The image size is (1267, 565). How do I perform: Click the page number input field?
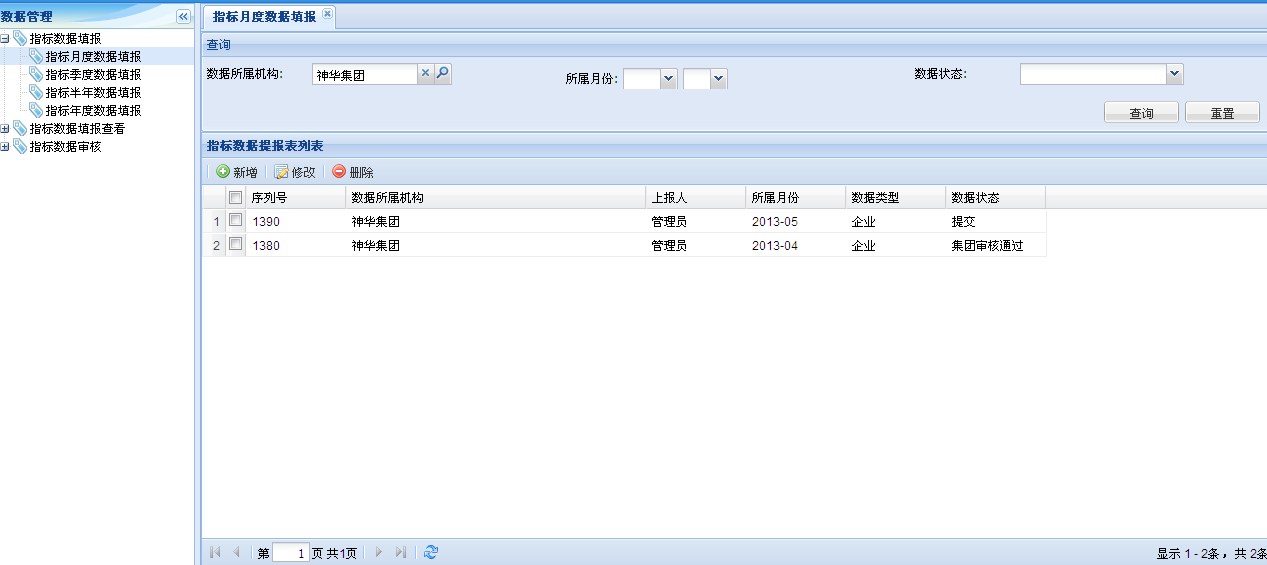point(290,553)
